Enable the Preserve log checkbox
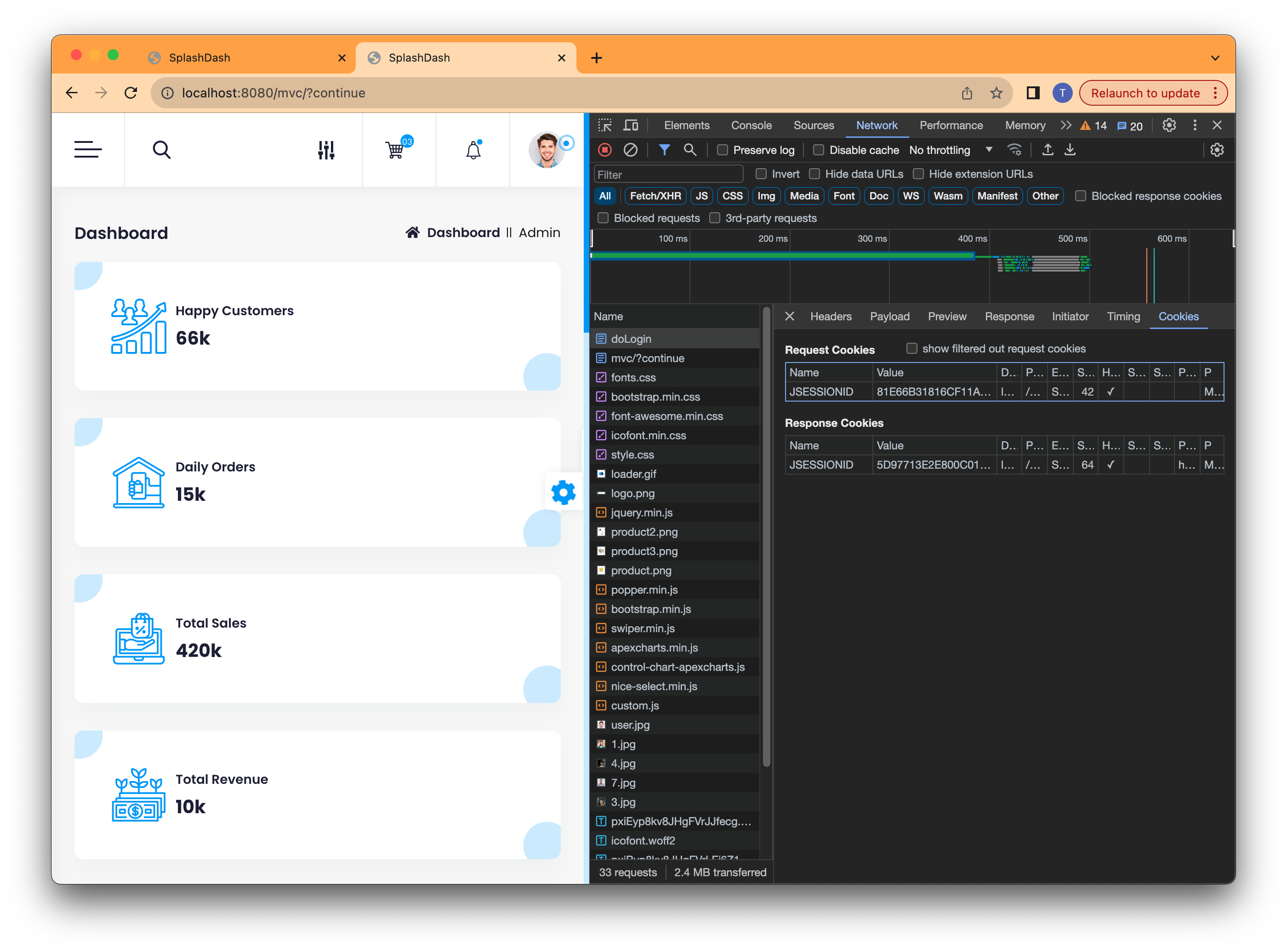Image resolution: width=1287 pixels, height=952 pixels. point(722,150)
